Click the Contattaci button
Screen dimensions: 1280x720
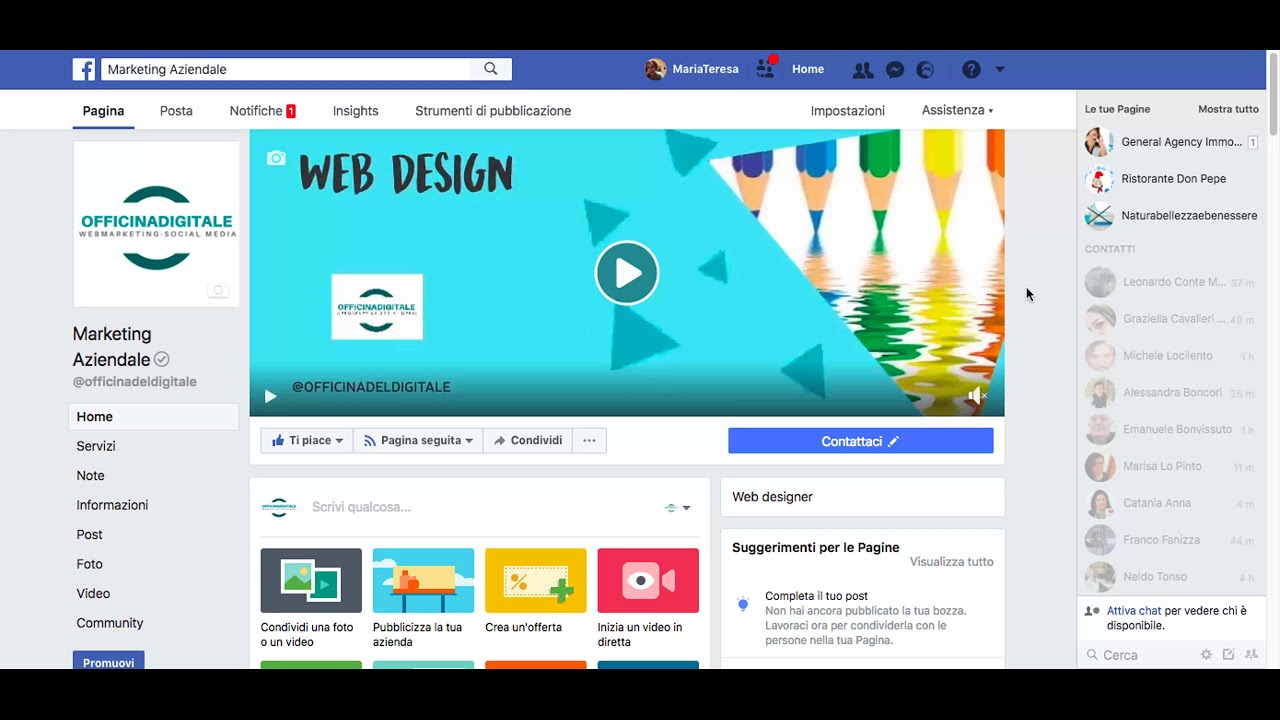tap(861, 441)
